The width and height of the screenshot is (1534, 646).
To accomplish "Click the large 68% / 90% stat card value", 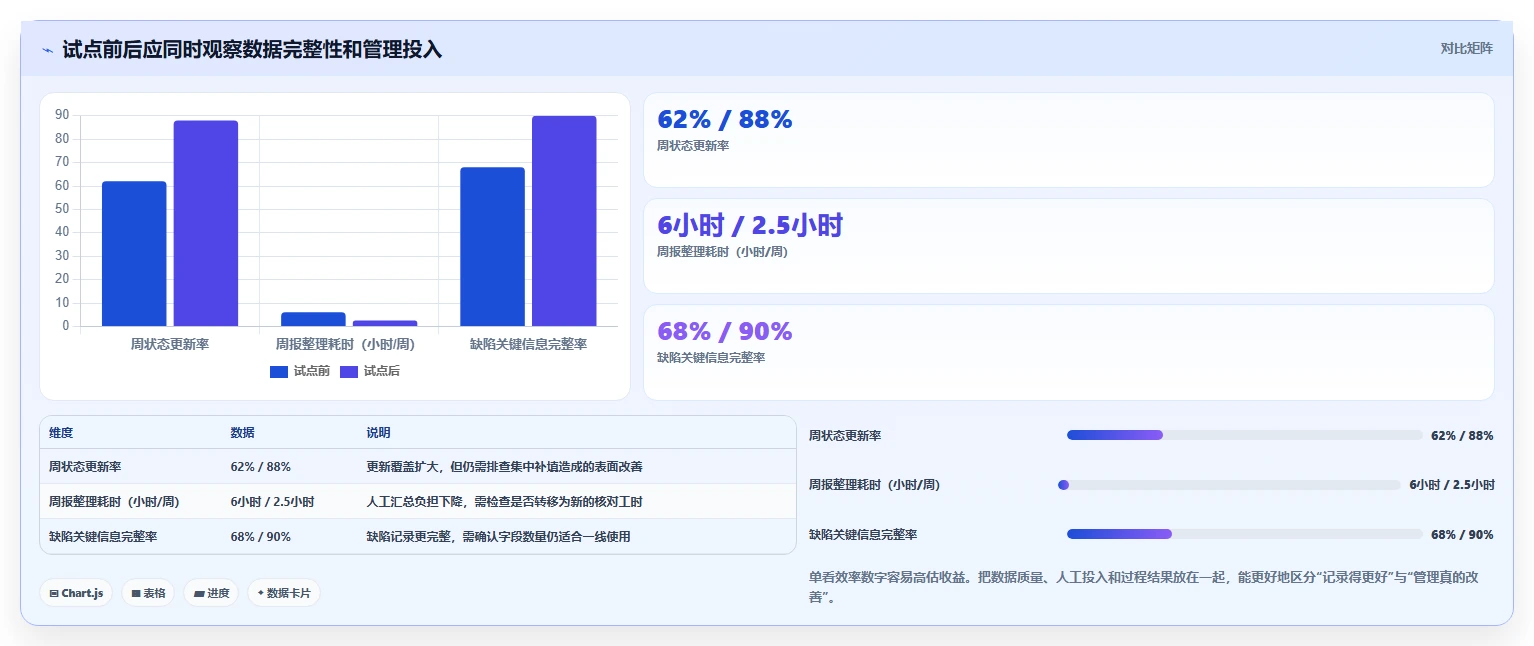I will (725, 331).
